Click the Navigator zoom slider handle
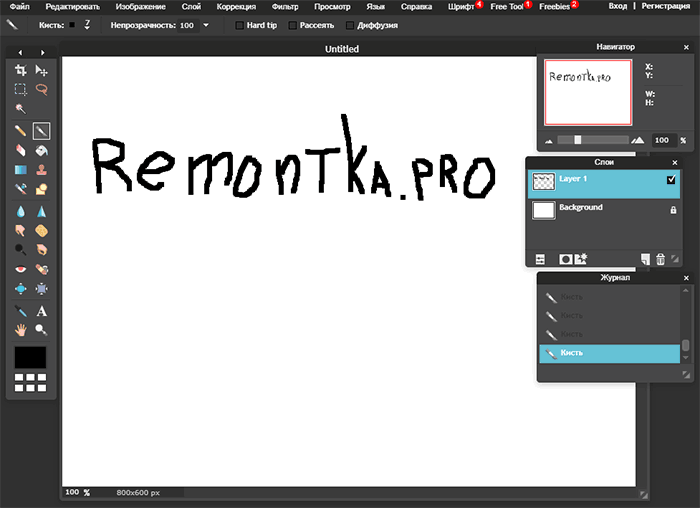The height and width of the screenshot is (508, 700). pos(578,140)
